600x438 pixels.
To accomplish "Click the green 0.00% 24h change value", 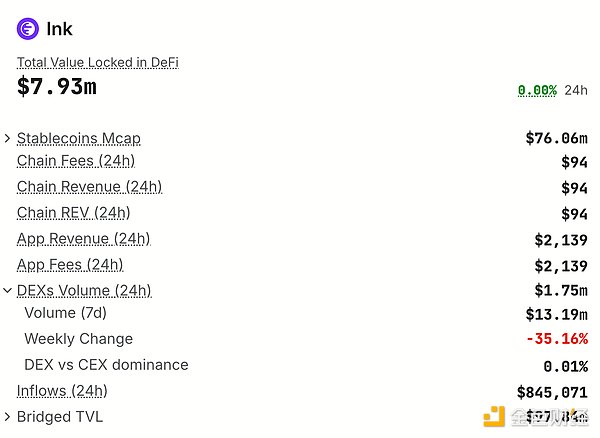I will [537, 90].
